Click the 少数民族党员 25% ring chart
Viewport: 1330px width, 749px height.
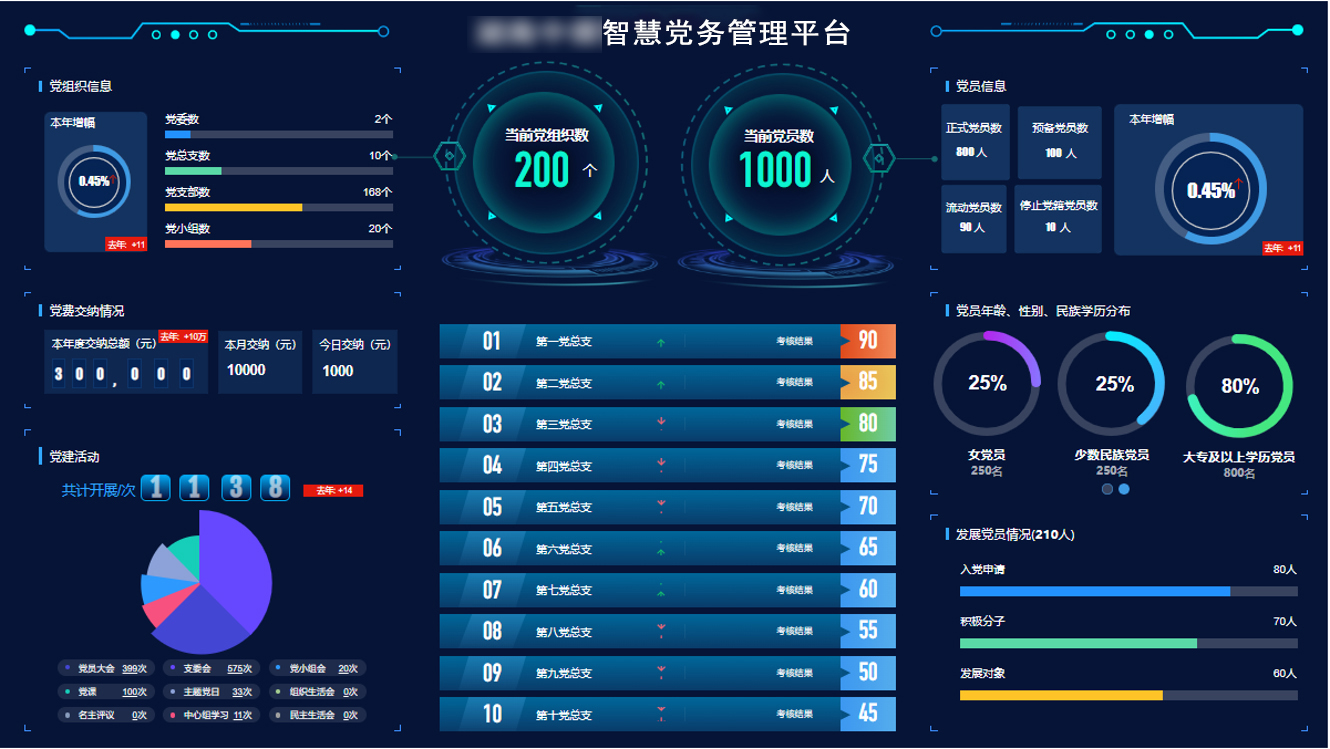tap(1112, 384)
